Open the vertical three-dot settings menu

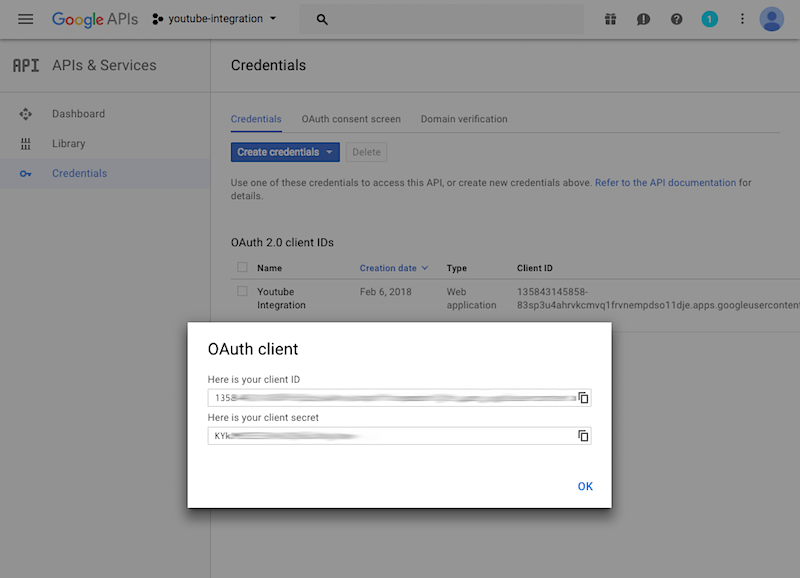742,19
